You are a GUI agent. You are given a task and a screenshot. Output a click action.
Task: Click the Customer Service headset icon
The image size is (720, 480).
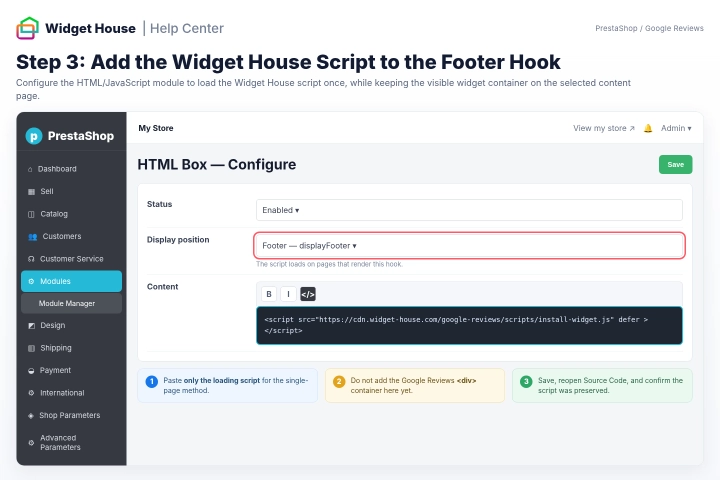click(31, 259)
